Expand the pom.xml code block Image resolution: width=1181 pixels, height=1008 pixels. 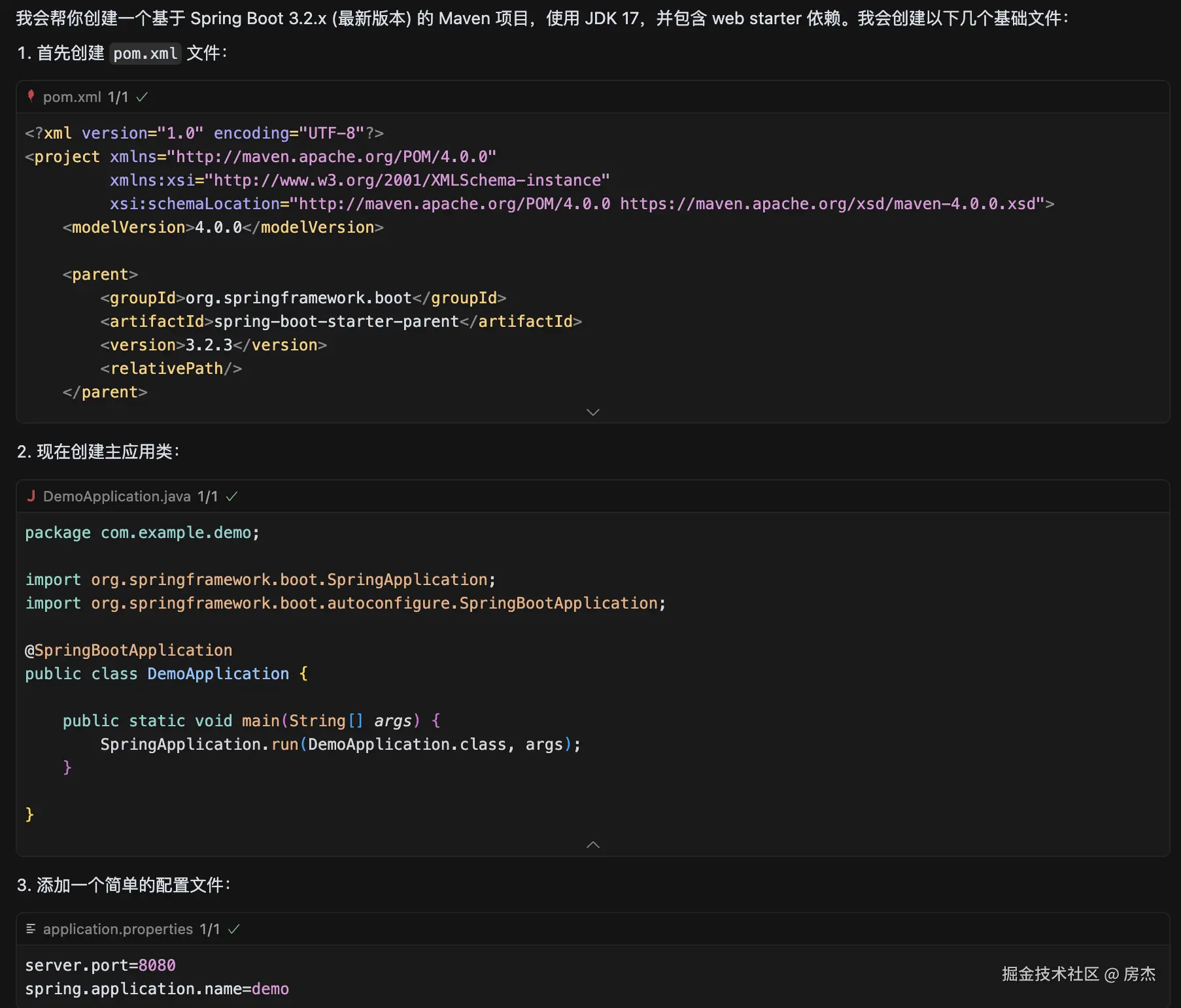(x=593, y=412)
